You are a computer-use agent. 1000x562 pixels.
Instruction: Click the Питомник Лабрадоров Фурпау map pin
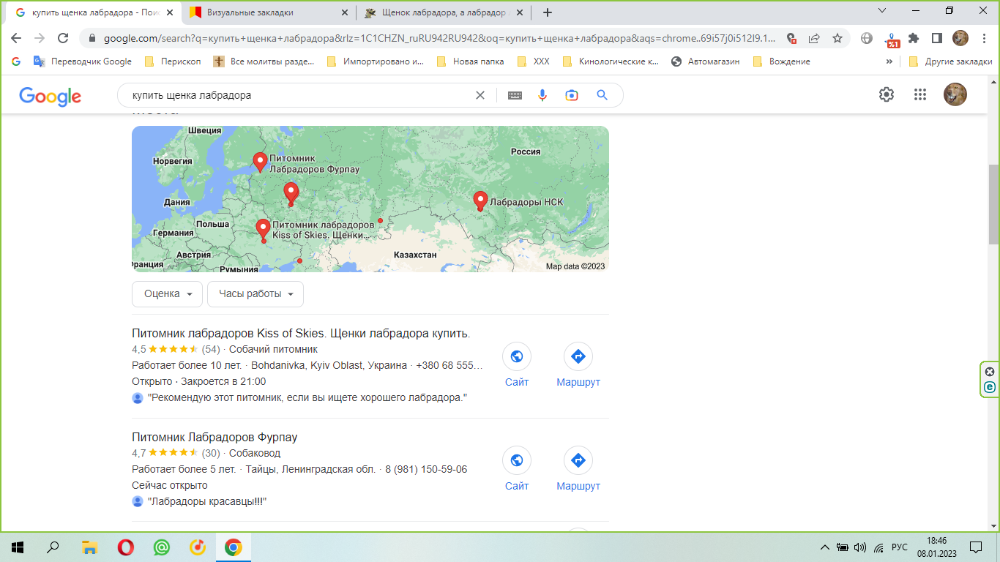[260, 162]
